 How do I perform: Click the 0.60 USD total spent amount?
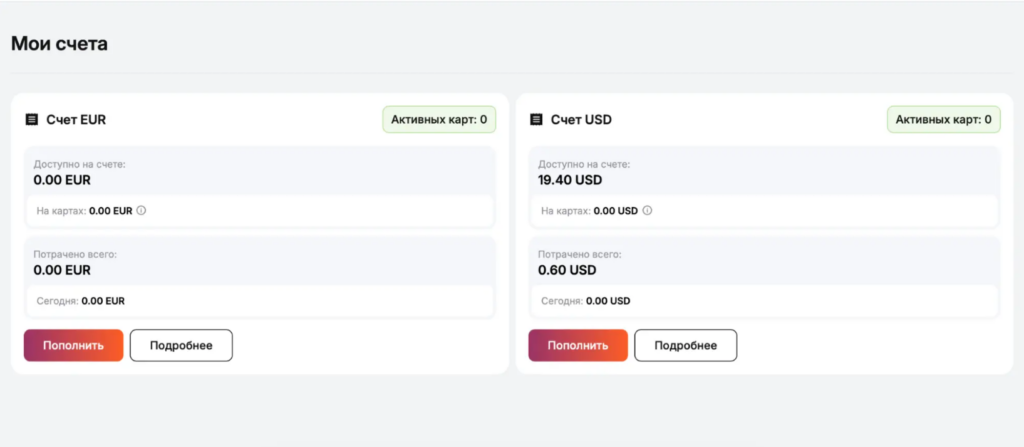[567, 270]
